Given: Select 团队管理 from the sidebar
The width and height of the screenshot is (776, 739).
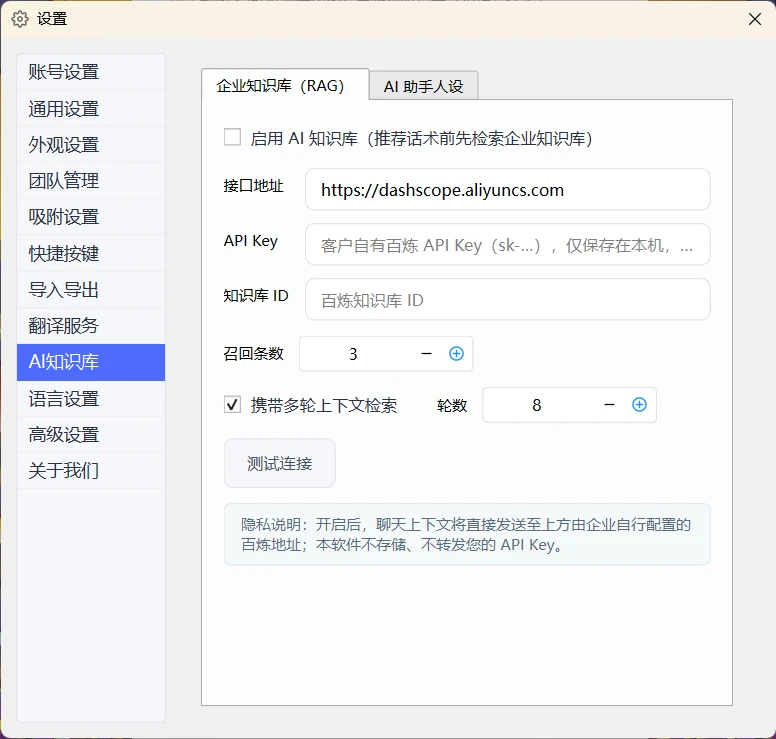Looking at the screenshot, I should click(91, 181).
